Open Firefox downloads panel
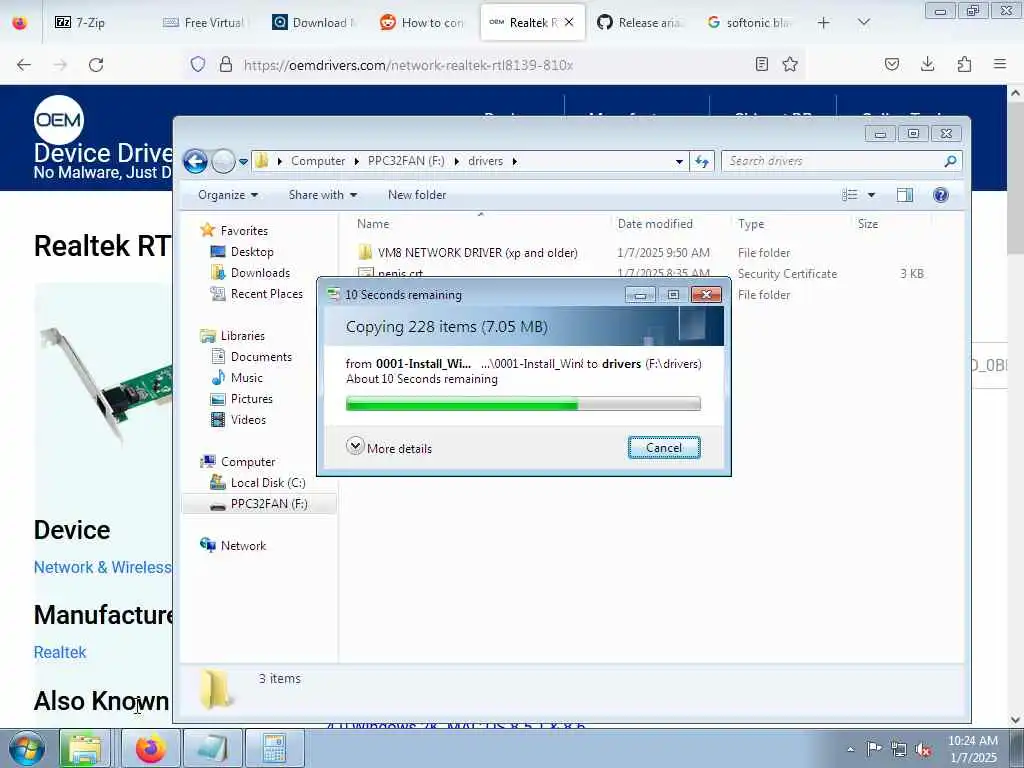 (927, 64)
